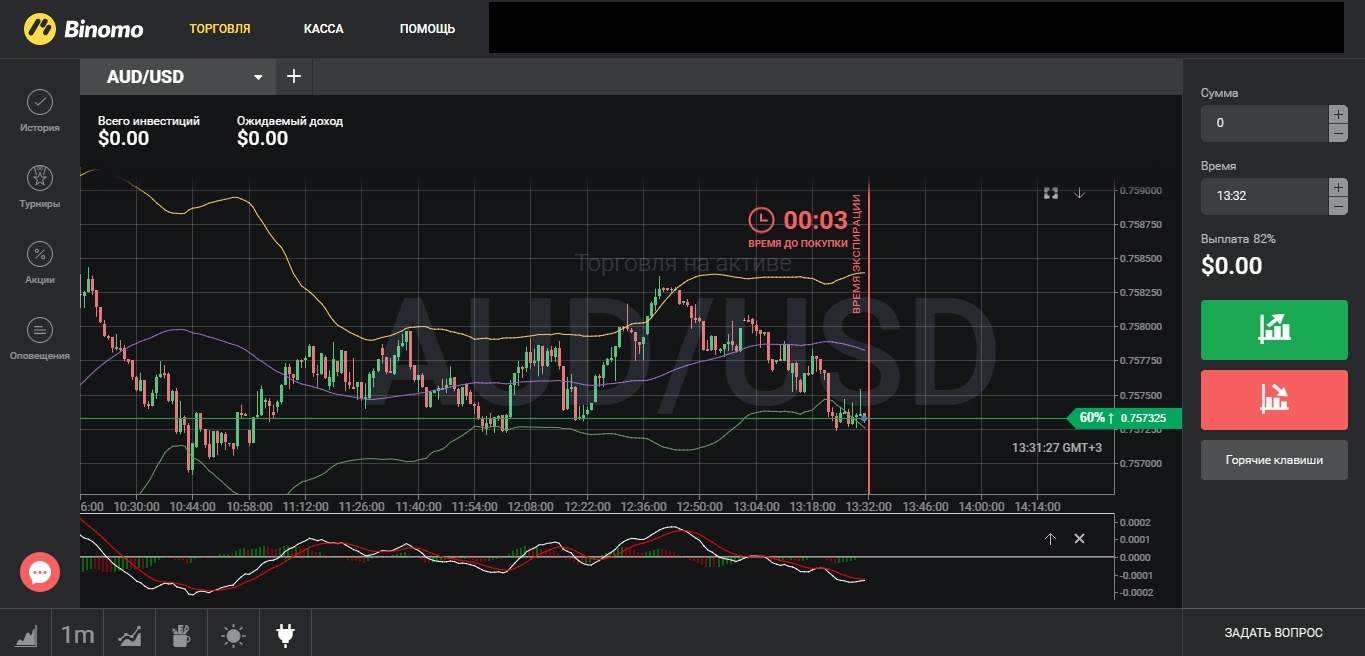The height and width of the screenshot is (656, 1365).
Task: Place an up trade with green button
Action: pos(1274,329)
